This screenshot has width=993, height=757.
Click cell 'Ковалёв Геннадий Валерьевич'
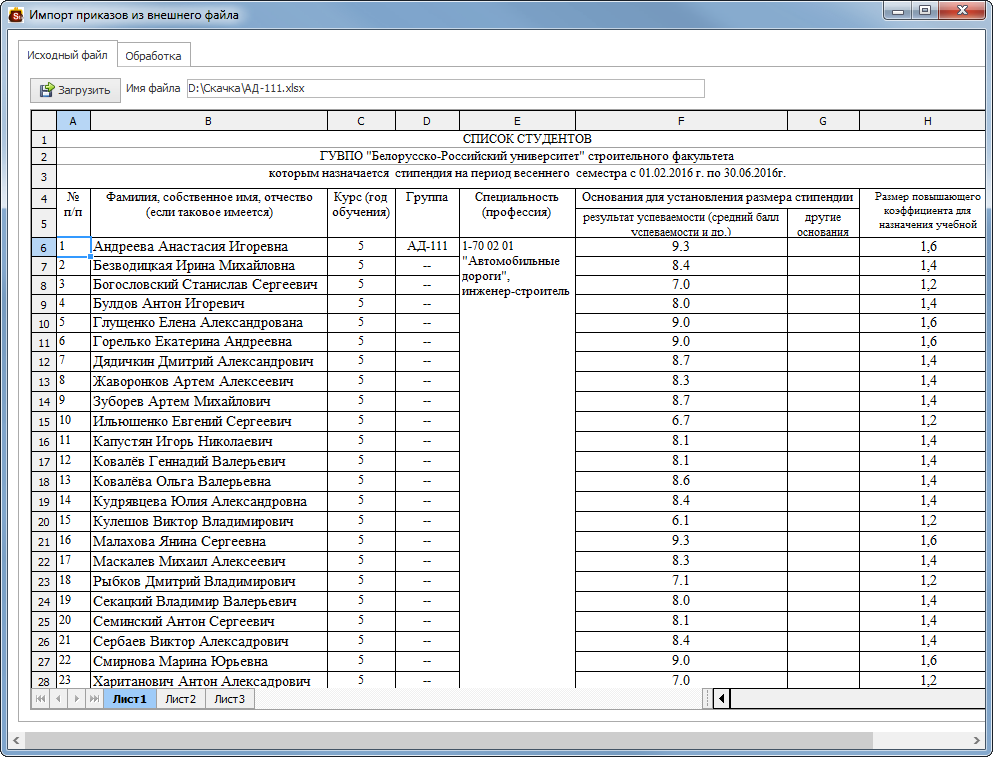209,461
